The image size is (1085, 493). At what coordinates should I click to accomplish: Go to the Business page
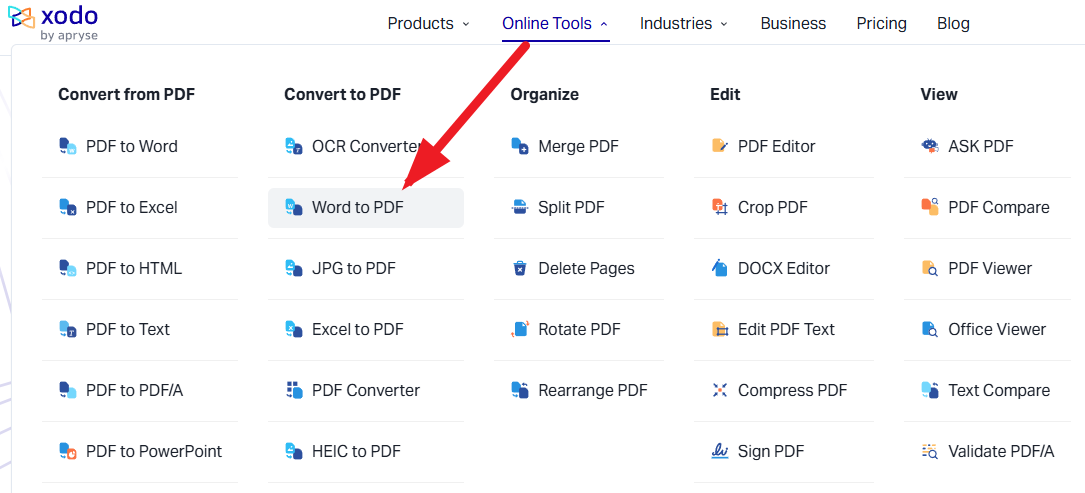793,24
